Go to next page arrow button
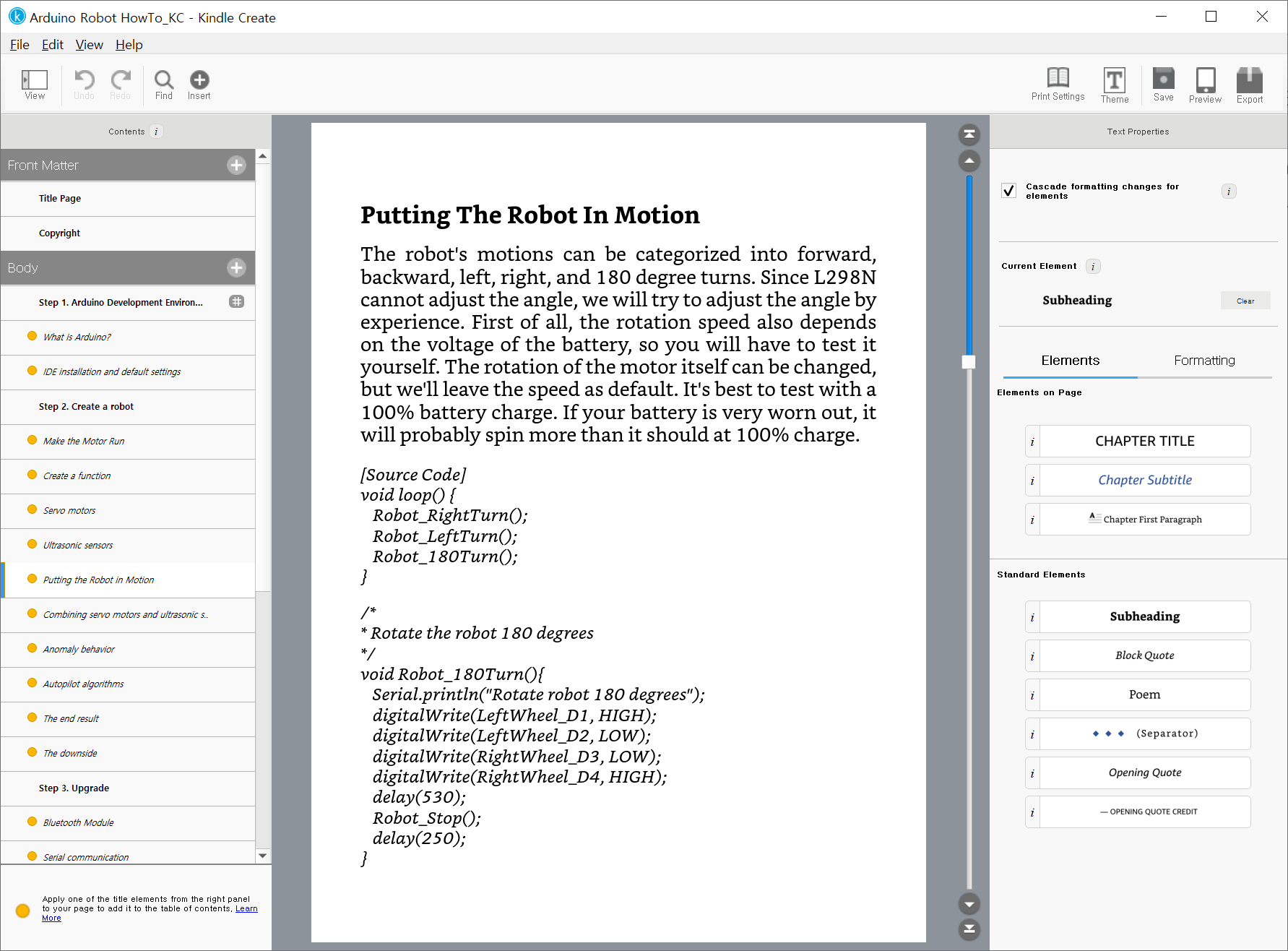The image size is (1288, 951). (969, 904)
